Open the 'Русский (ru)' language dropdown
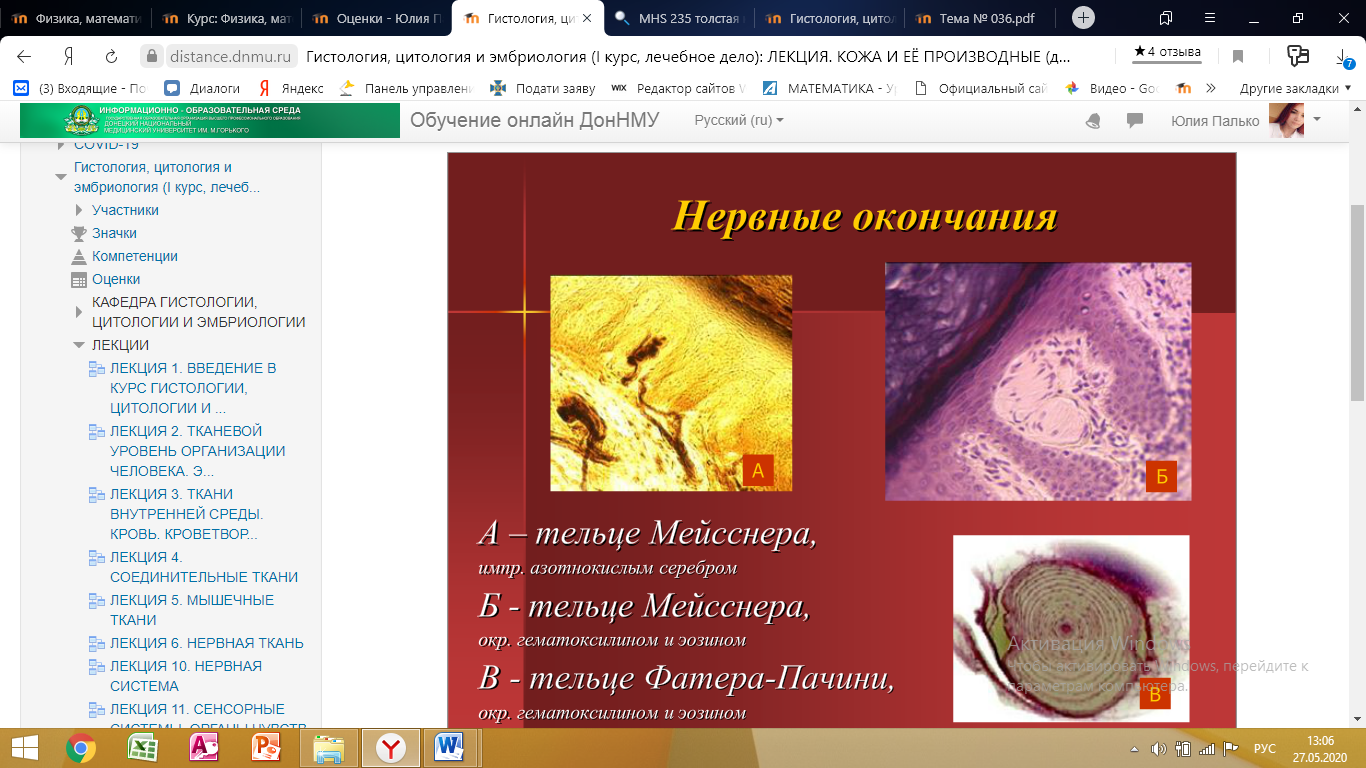This screenshot has height=768, width=1366. (739, 120)
